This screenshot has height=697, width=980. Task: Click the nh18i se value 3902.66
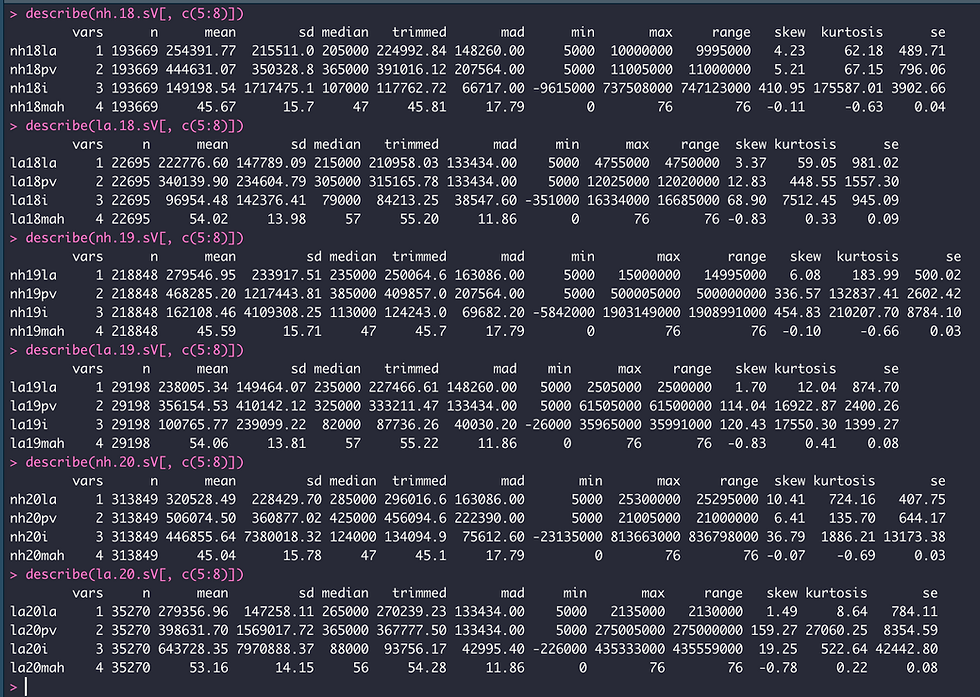coord(919,88)
